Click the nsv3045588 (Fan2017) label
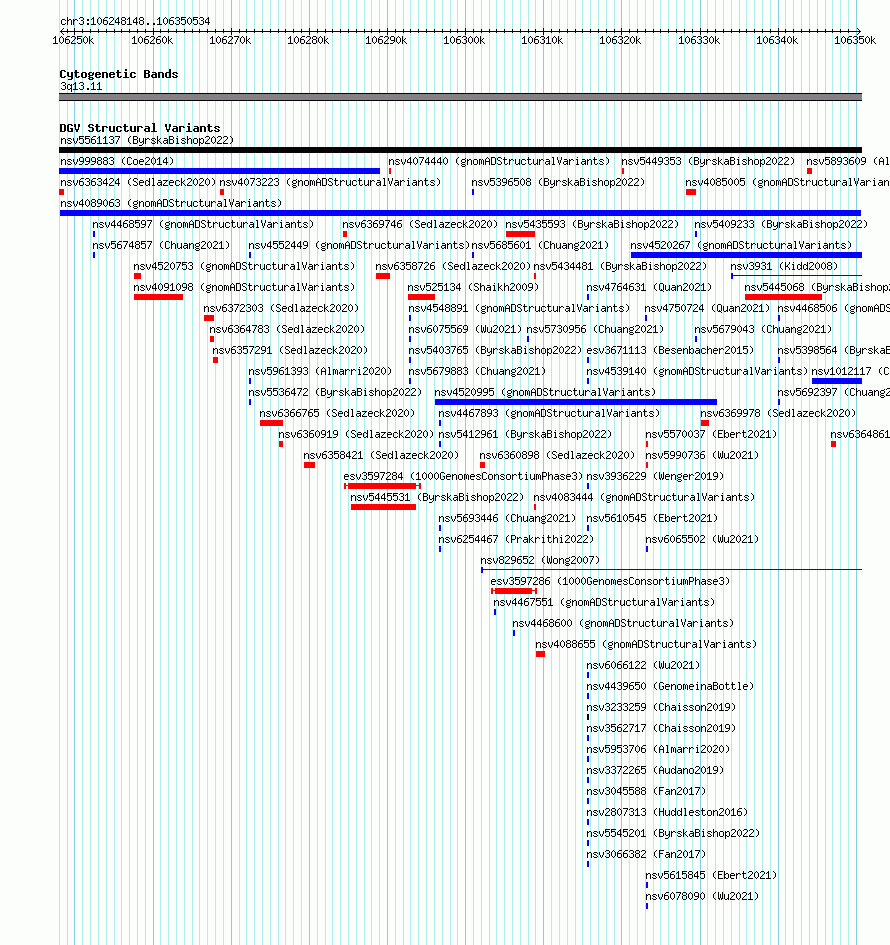 coord(646,791)
